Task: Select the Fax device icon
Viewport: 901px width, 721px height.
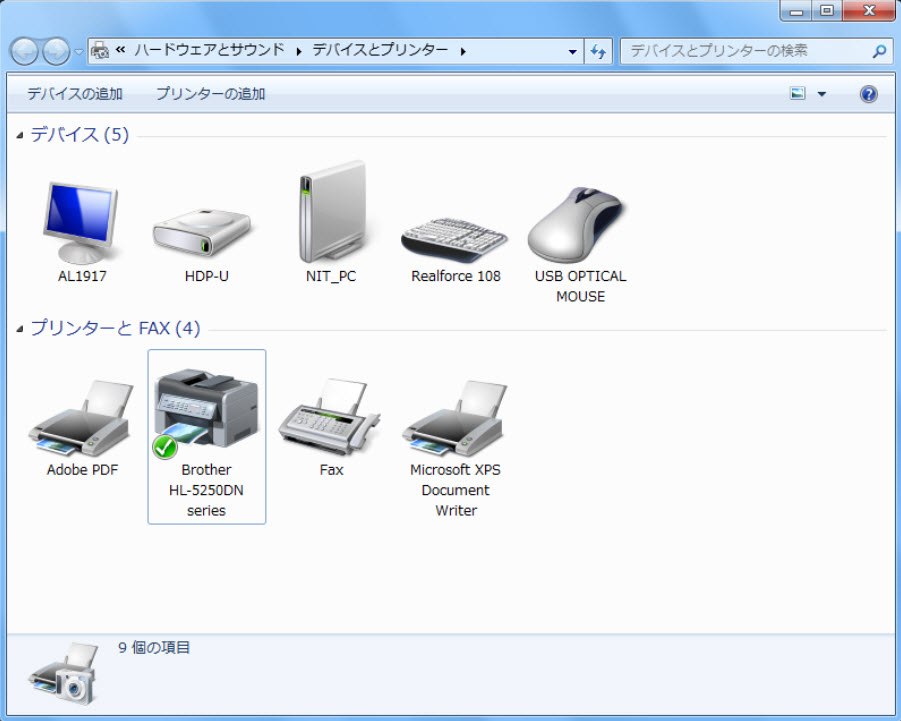Action: point(331,420)
